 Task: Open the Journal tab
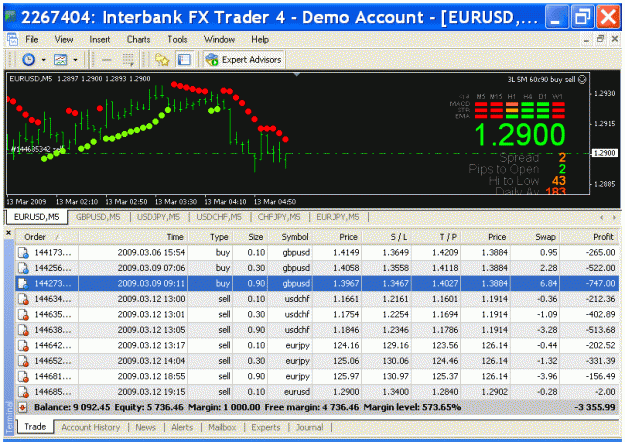tap(309, 427)
